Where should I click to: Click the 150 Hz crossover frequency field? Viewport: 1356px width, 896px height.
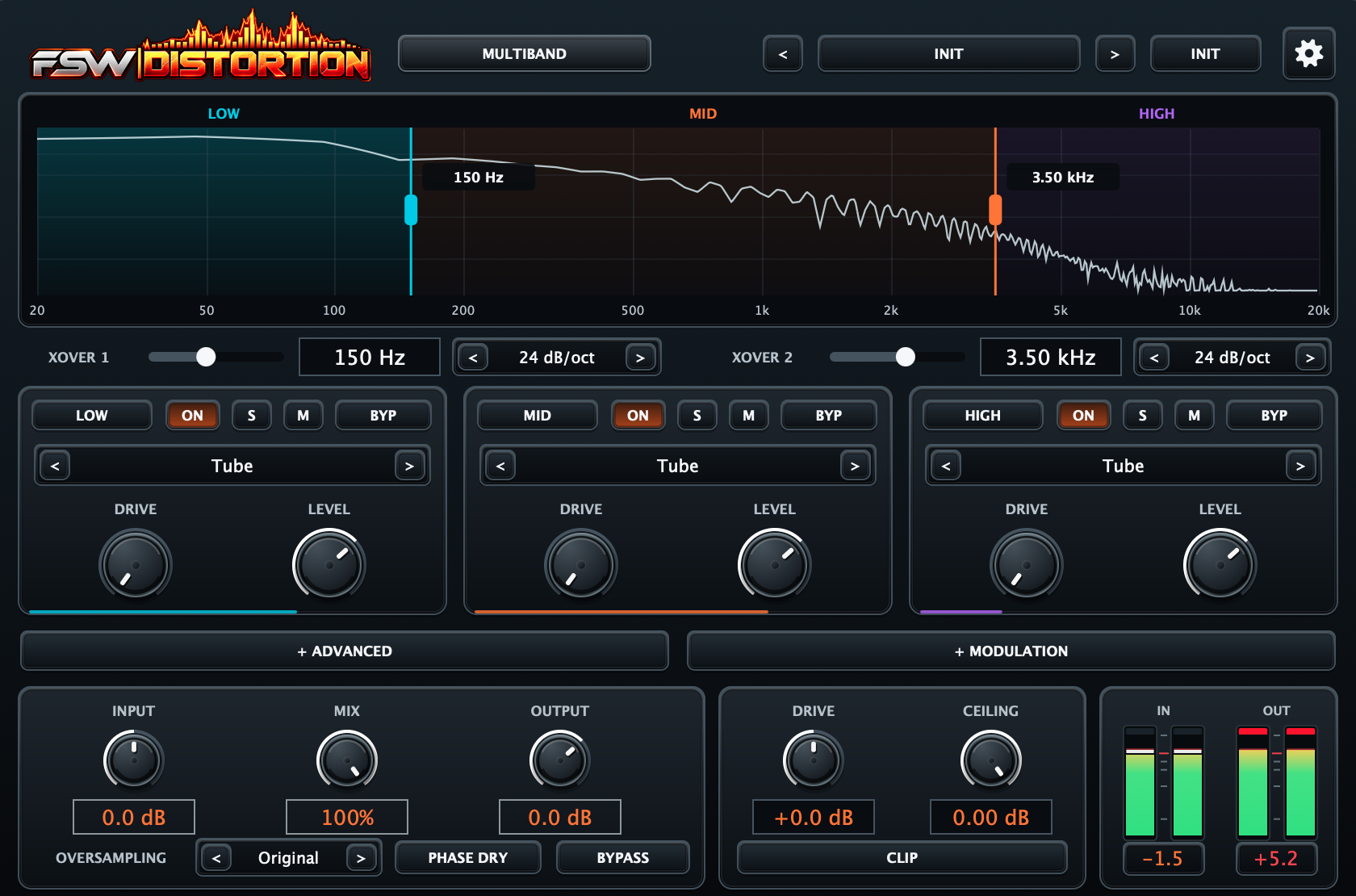pos(370,357)
